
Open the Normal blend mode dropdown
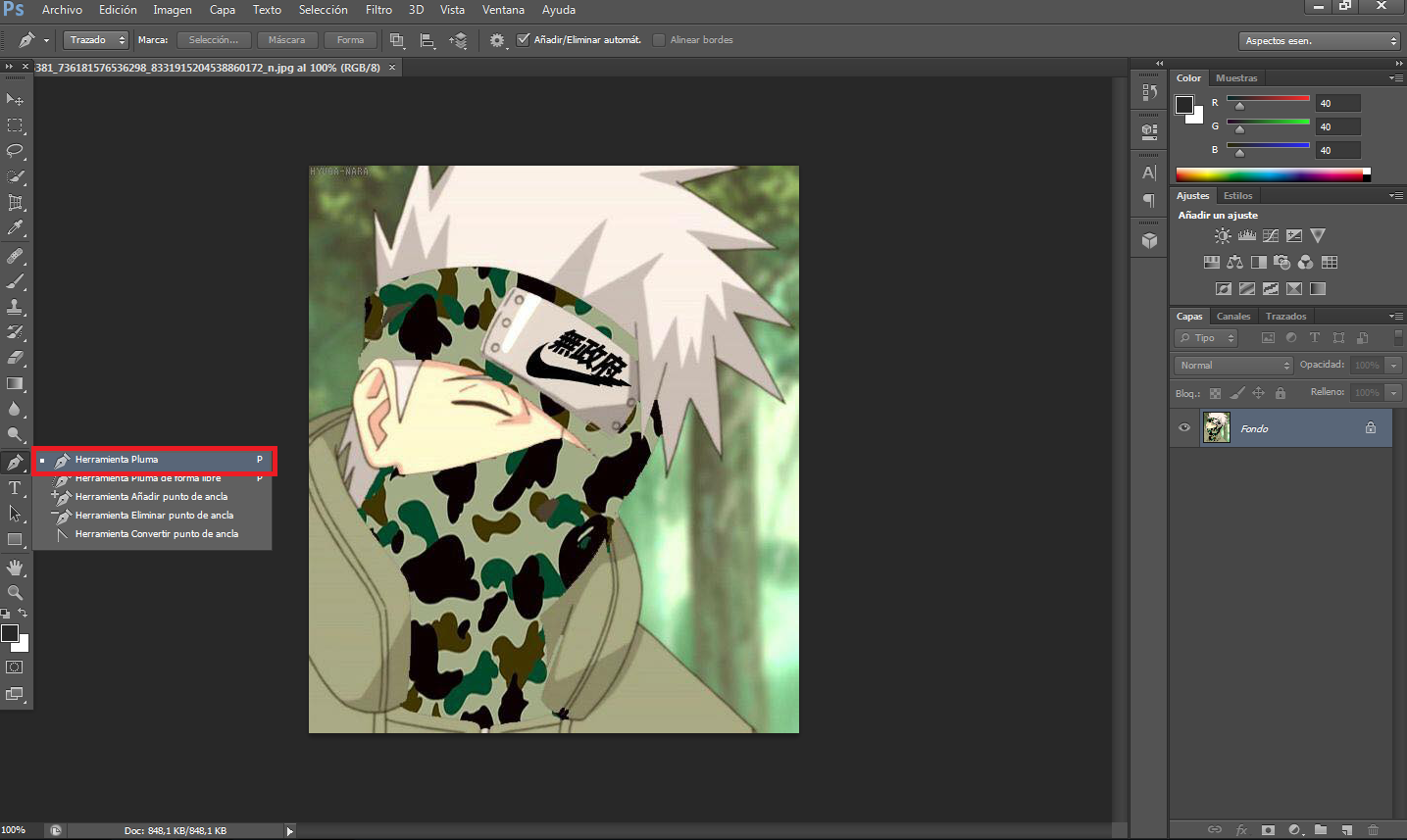click(1234, 365)
